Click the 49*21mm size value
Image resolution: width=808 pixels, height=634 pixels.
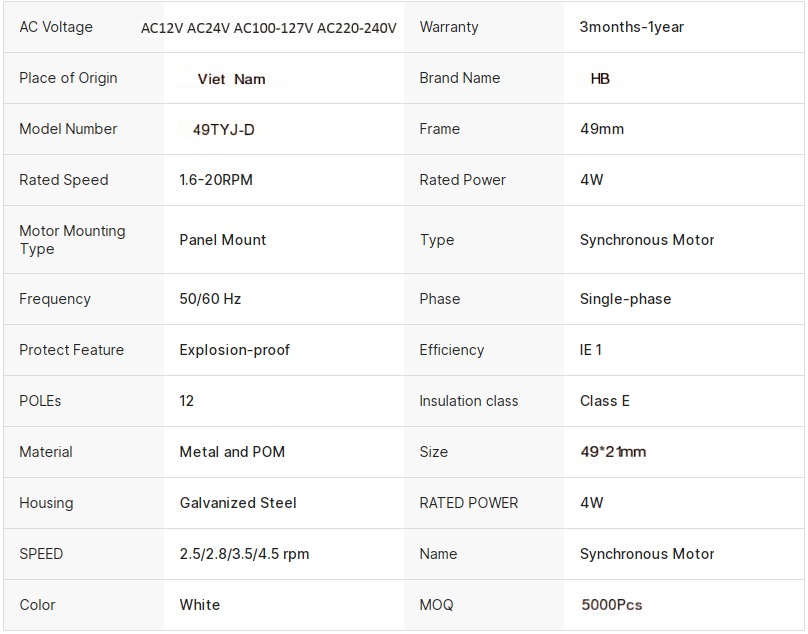[x=613, y=452]
